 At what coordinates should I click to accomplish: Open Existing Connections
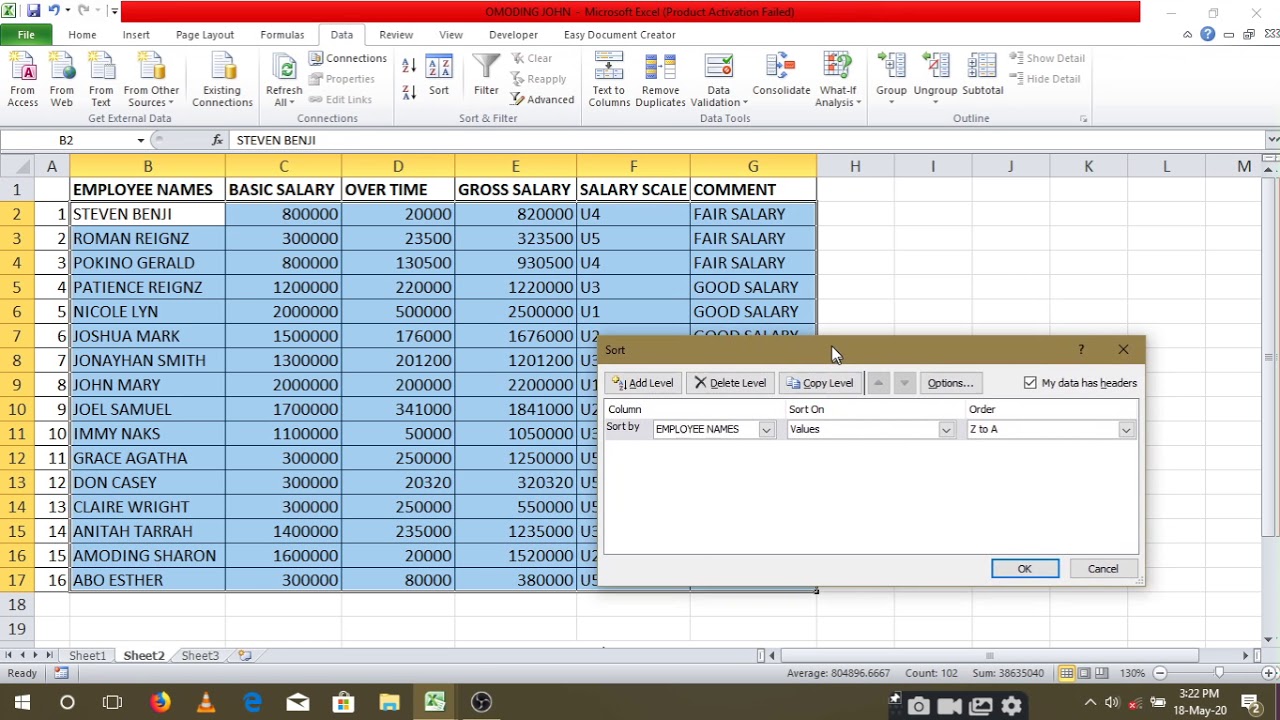(222, 80)
